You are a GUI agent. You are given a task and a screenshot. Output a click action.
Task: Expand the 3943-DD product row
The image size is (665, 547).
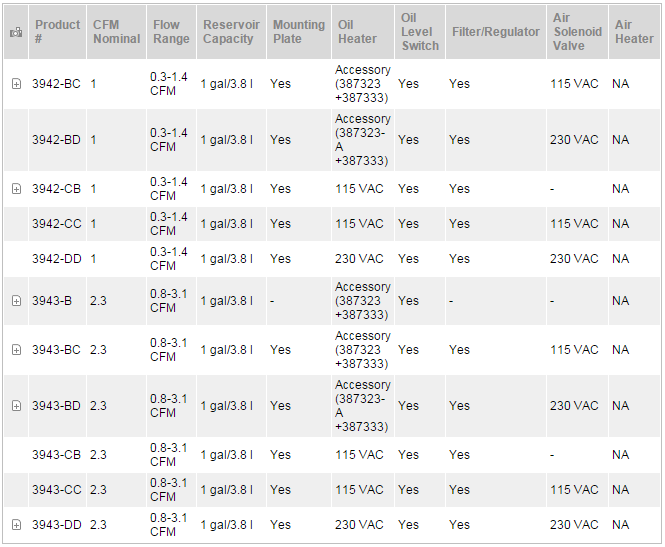[x=16, y=525]
